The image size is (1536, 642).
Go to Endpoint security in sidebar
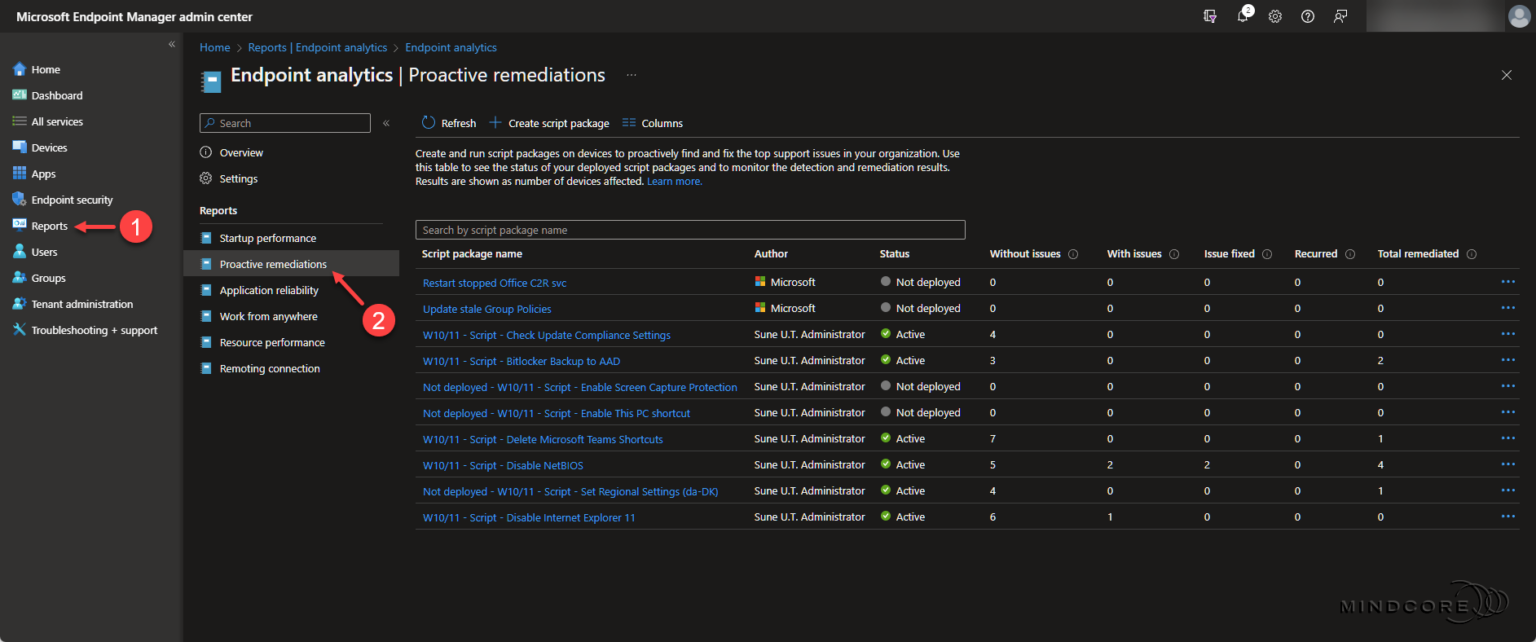click(x=71, y=200)
